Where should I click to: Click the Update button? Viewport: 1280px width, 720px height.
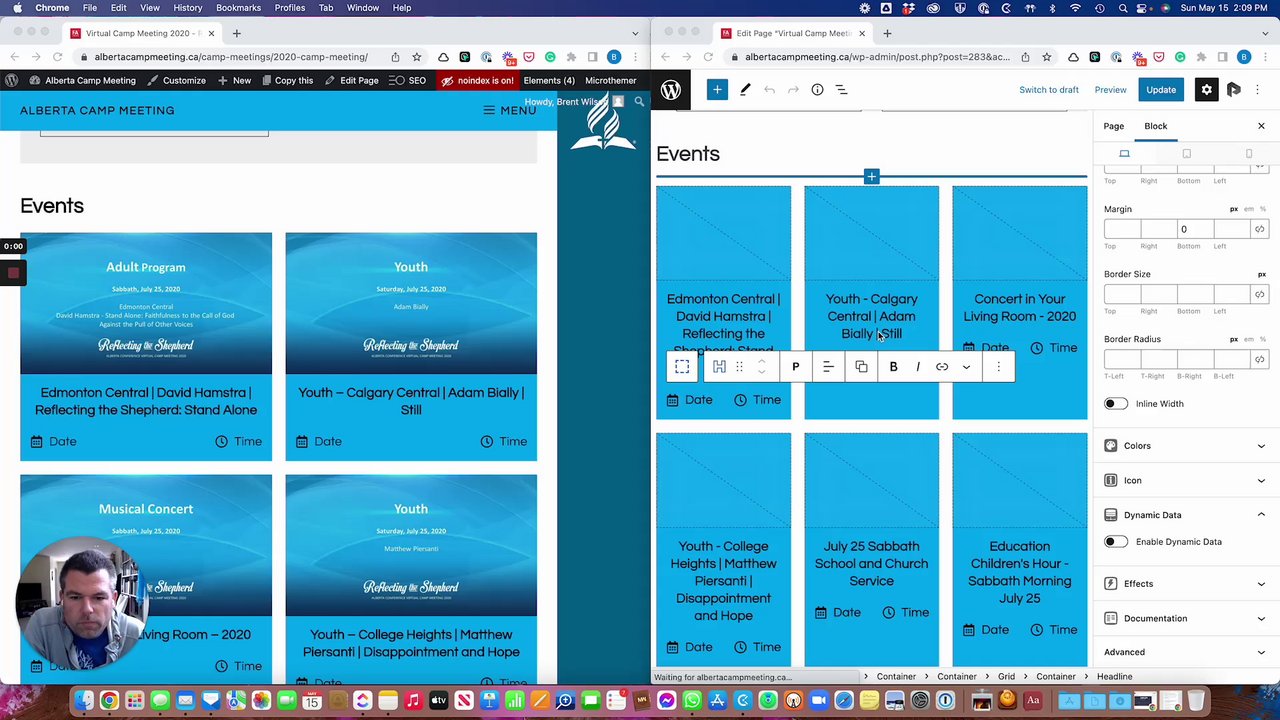[x=1161, y=90]
